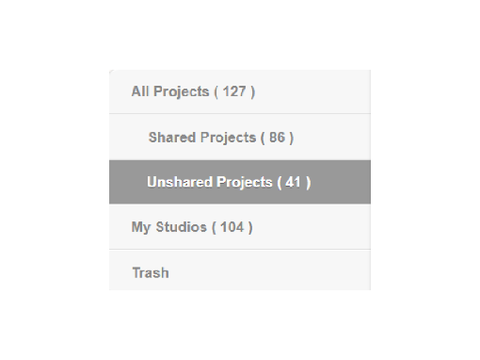Click the My Studios count of 104
The width and height of the screenshot is (480, 360).
232,227
